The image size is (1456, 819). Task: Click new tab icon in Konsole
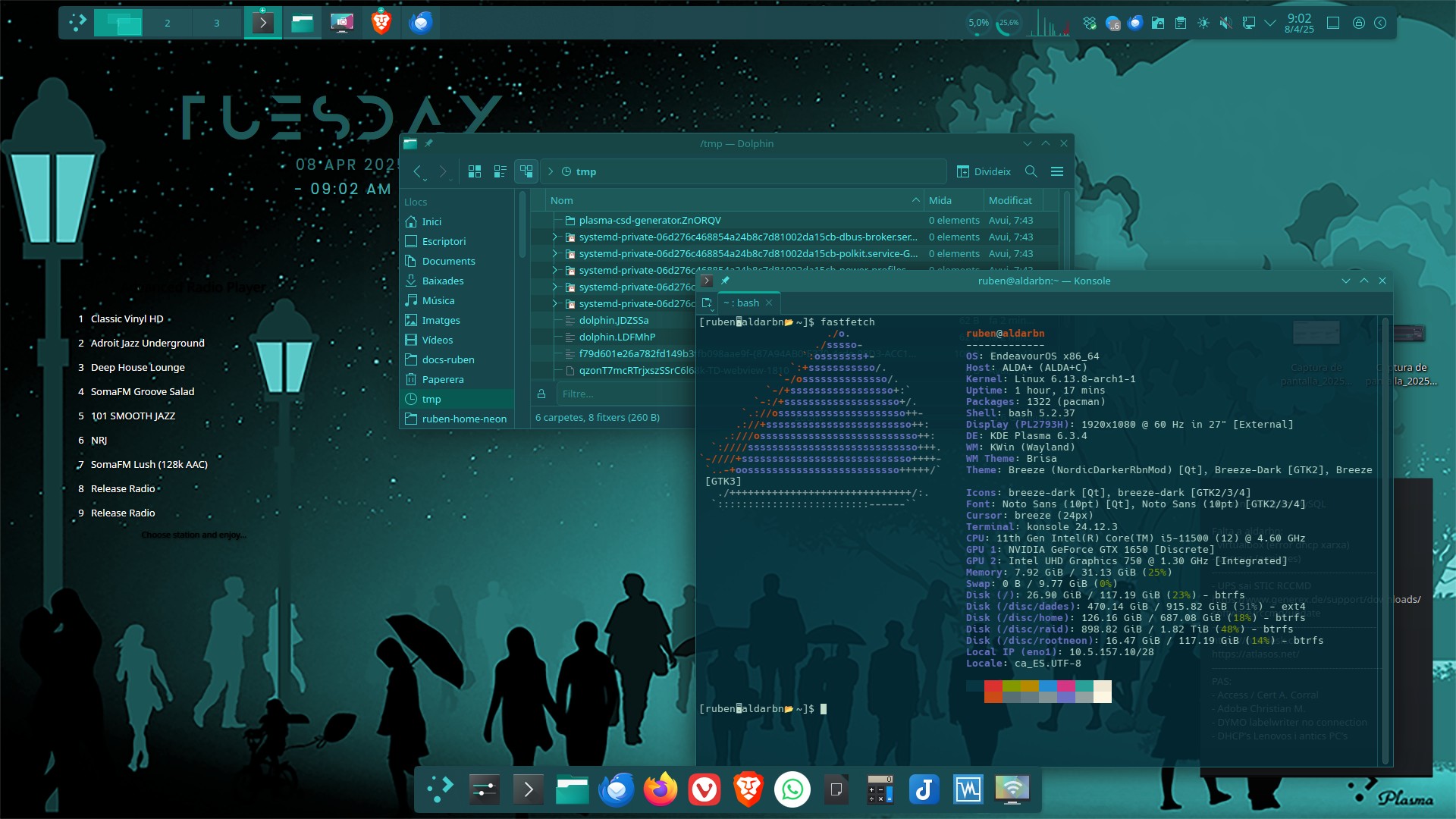(707, 303)
